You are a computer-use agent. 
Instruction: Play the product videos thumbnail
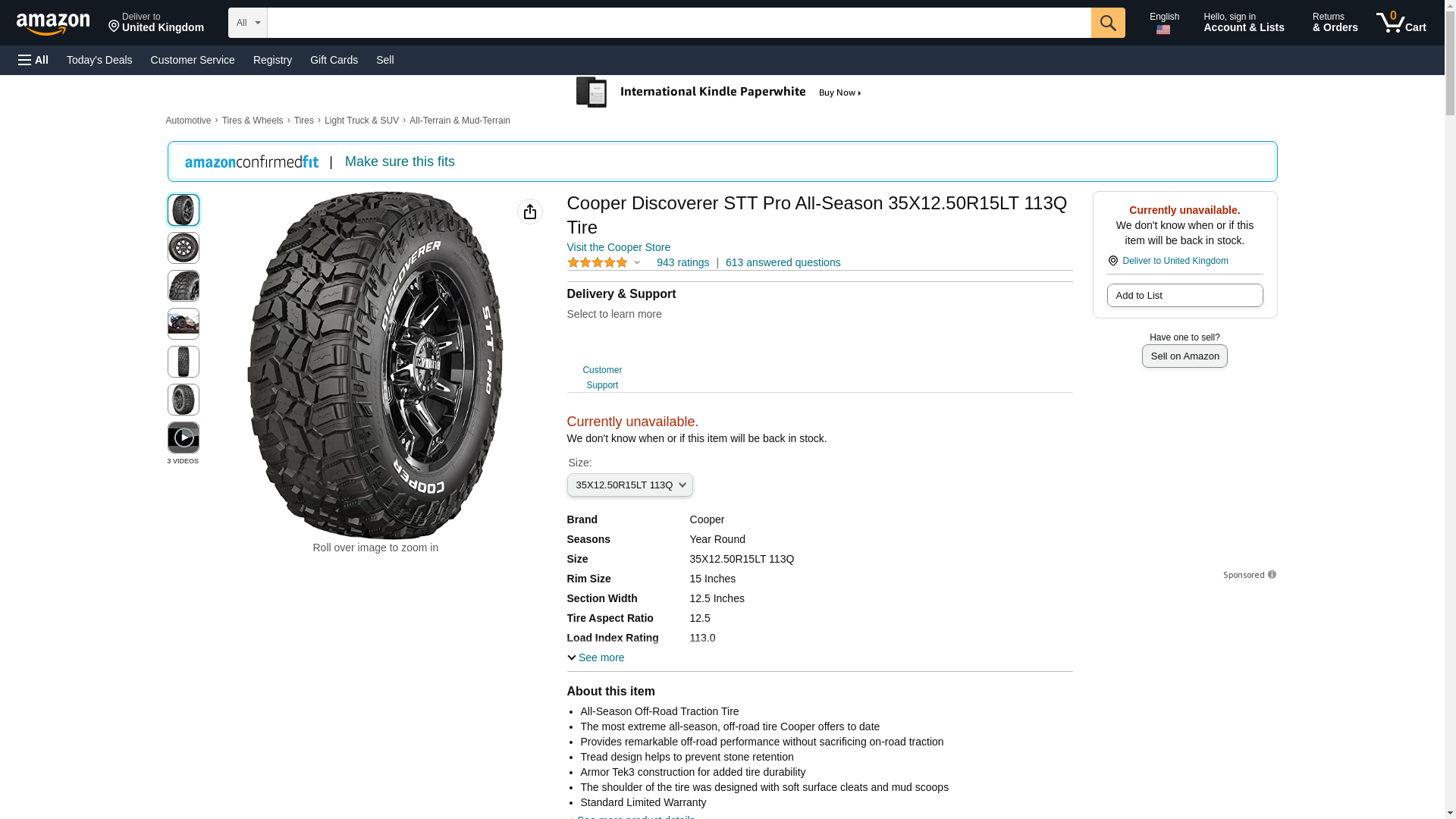pos(184,438)
